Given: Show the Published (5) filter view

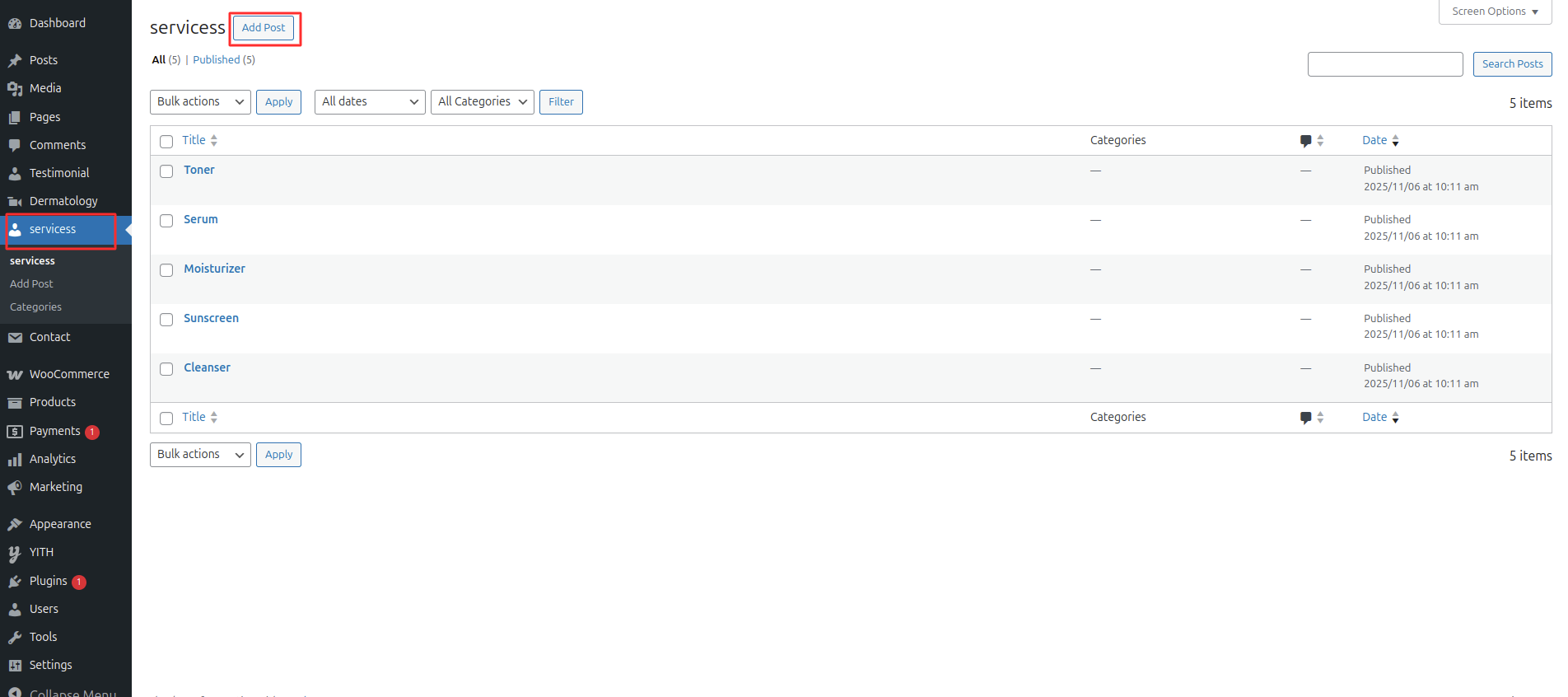Looking at the screenshot, I should pos(224,60).
